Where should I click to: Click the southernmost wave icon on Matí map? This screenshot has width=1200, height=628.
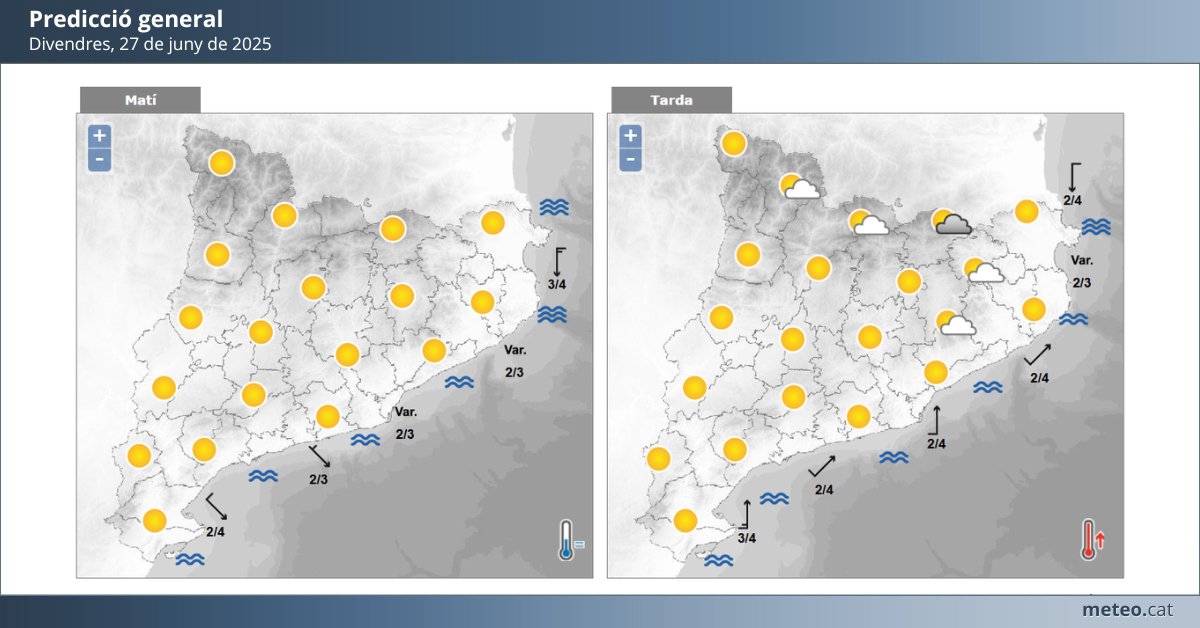pyautogui.click(x=190, y=560)
